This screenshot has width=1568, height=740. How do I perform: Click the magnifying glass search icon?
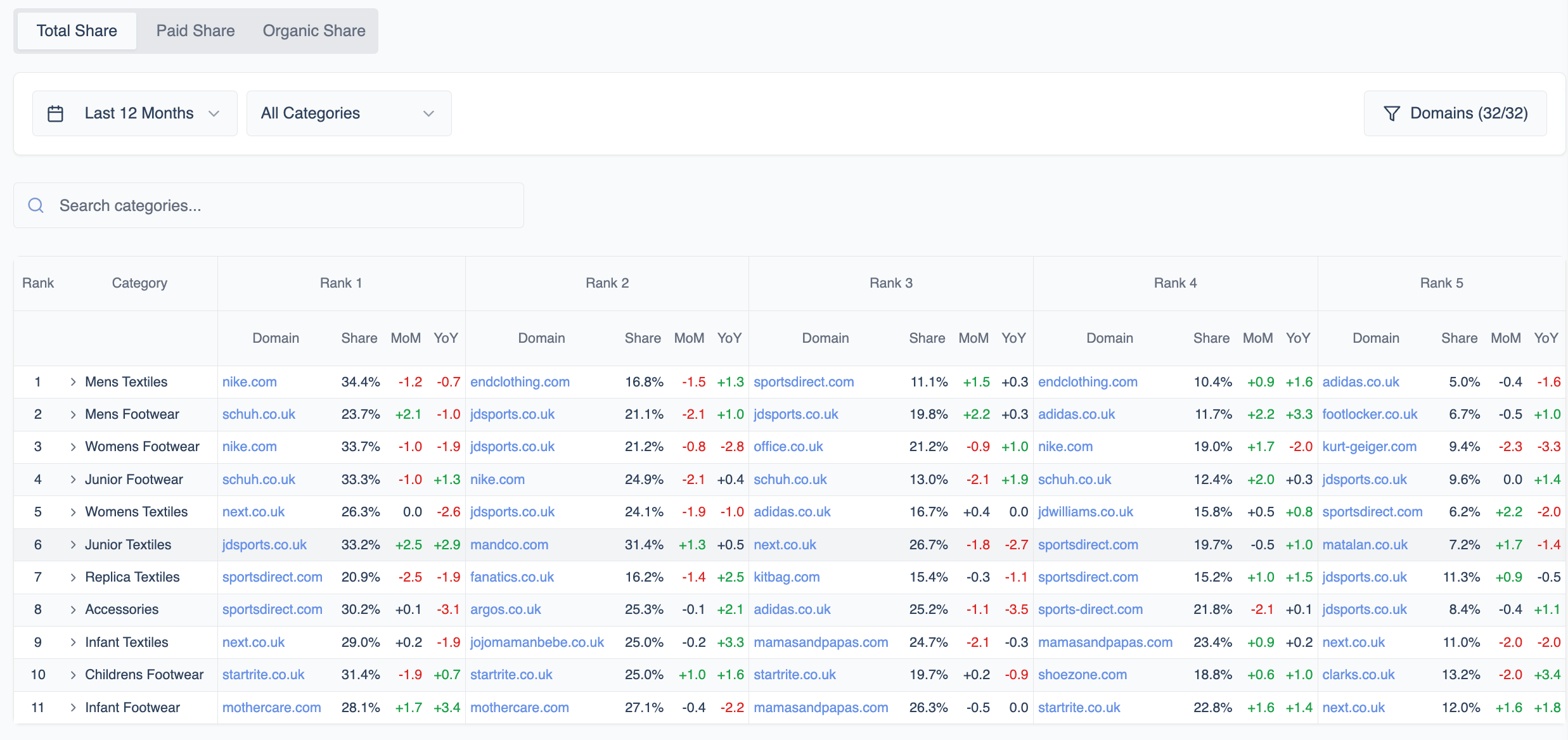click(35, 205)
